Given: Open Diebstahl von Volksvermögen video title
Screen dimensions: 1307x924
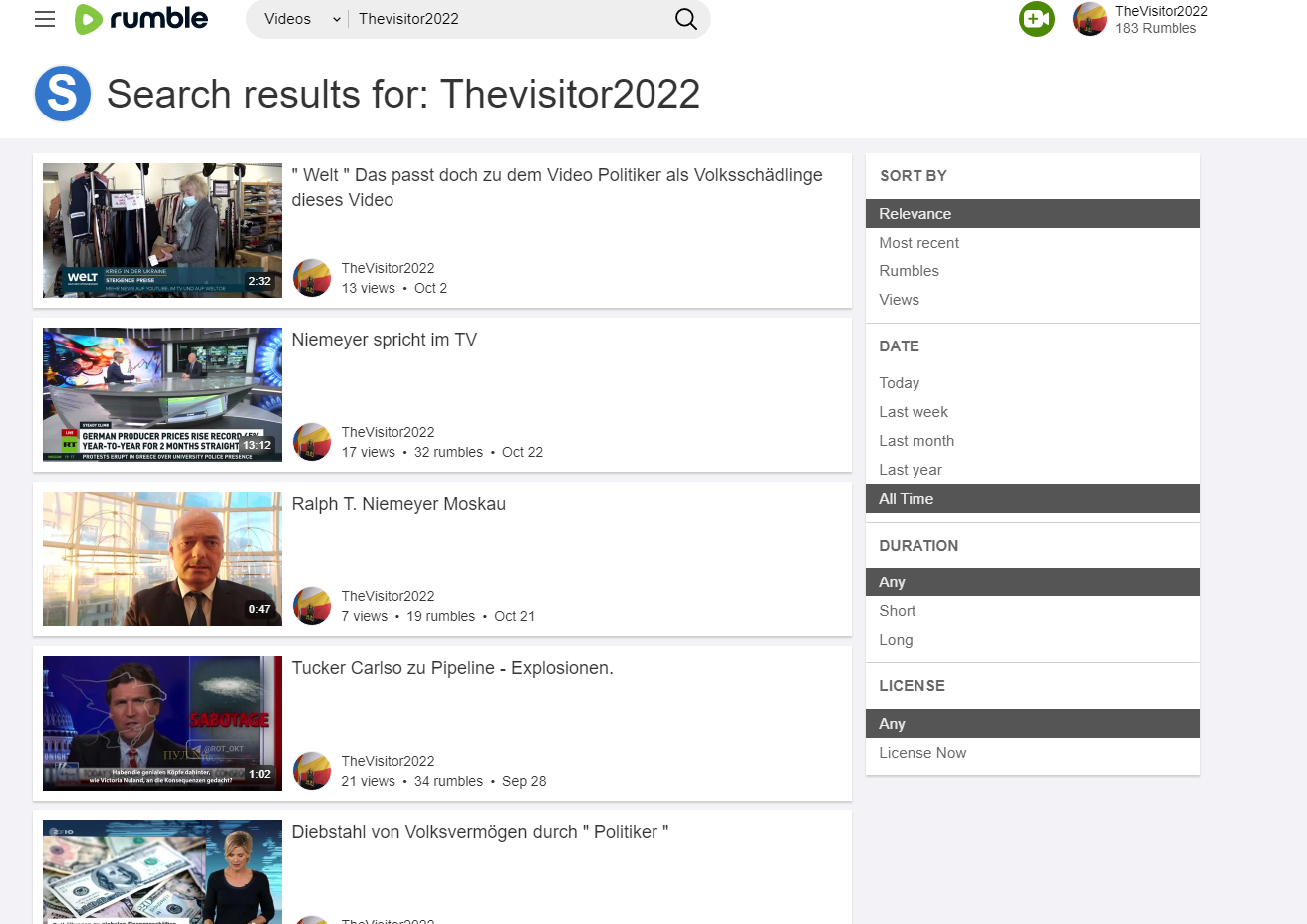Looking at the screenshot, I should click(479, 832).
